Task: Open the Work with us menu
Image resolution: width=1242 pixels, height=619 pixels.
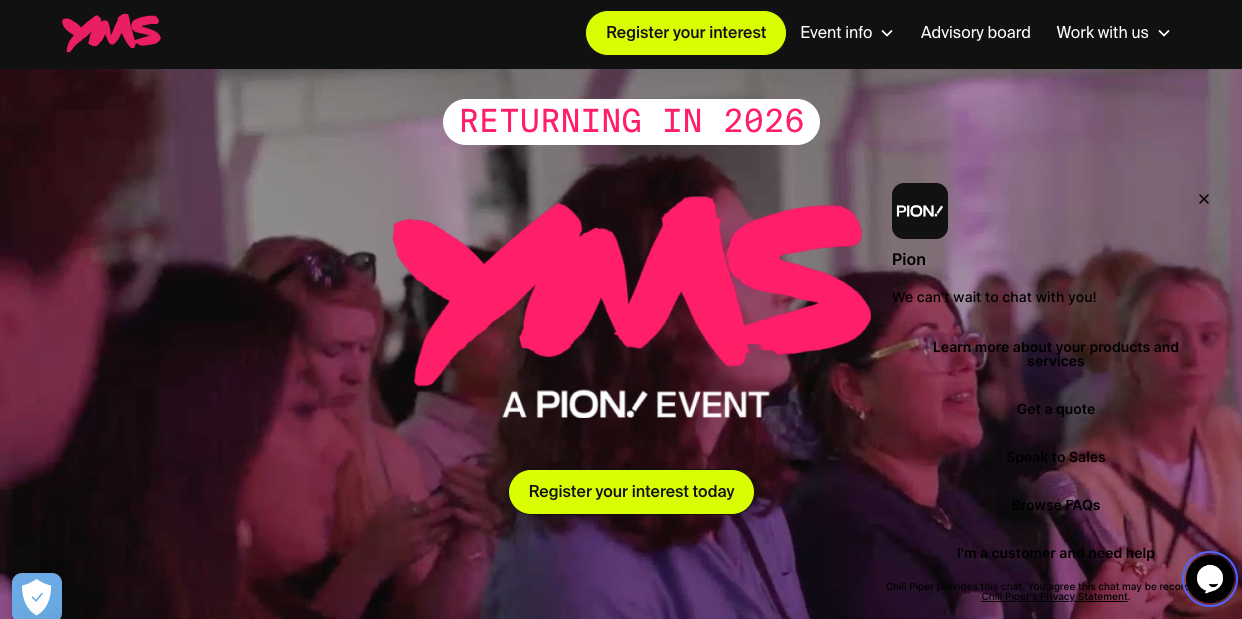Action: pos(1113,33)
